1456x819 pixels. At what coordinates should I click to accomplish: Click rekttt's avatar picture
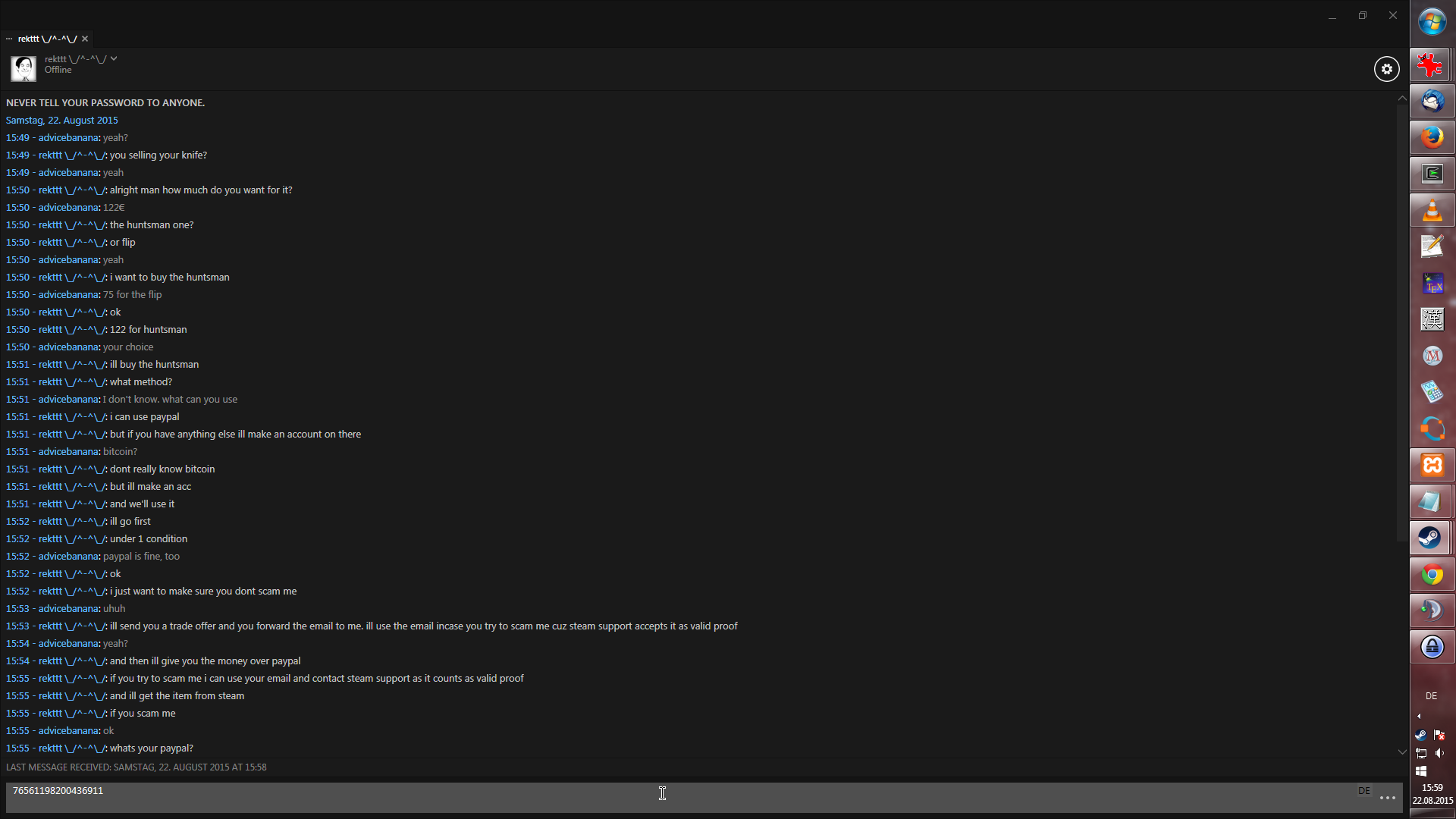tap(24, 68)
